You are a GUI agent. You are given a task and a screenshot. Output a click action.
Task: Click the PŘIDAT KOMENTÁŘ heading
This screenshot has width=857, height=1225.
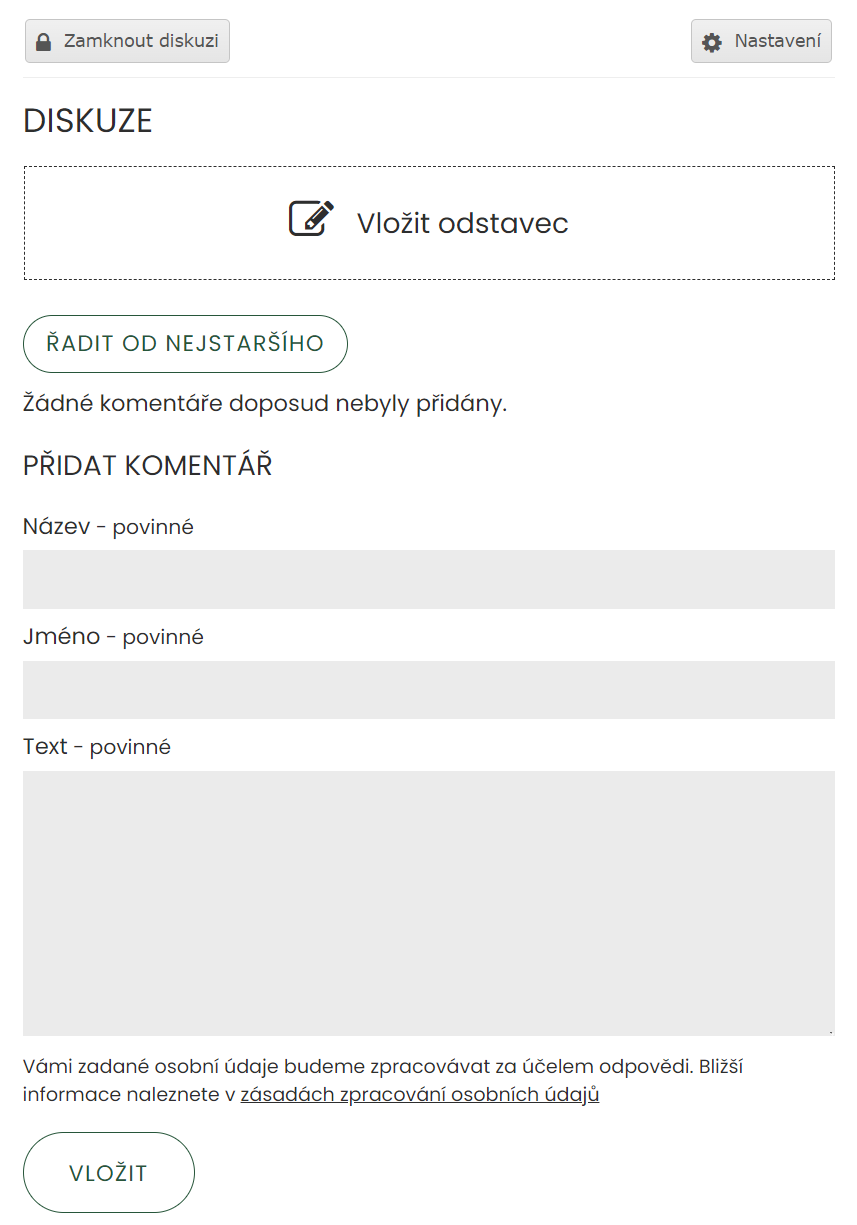point(147,466)
